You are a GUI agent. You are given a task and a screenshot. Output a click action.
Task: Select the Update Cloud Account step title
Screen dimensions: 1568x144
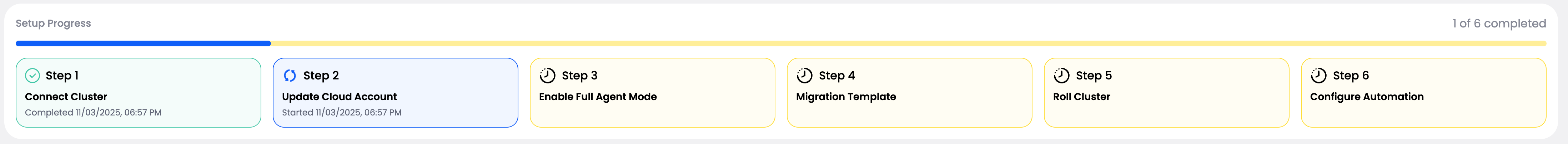coord(339,97)
